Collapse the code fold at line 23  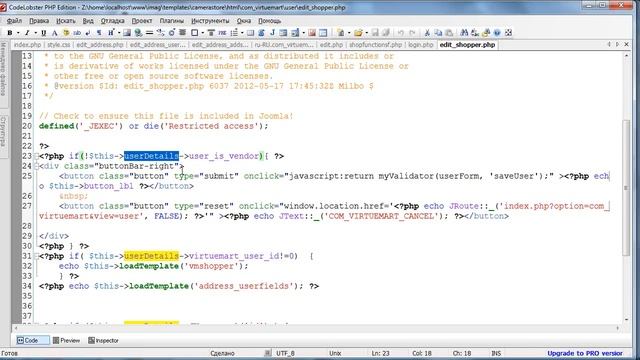click(x=36, y=156)
